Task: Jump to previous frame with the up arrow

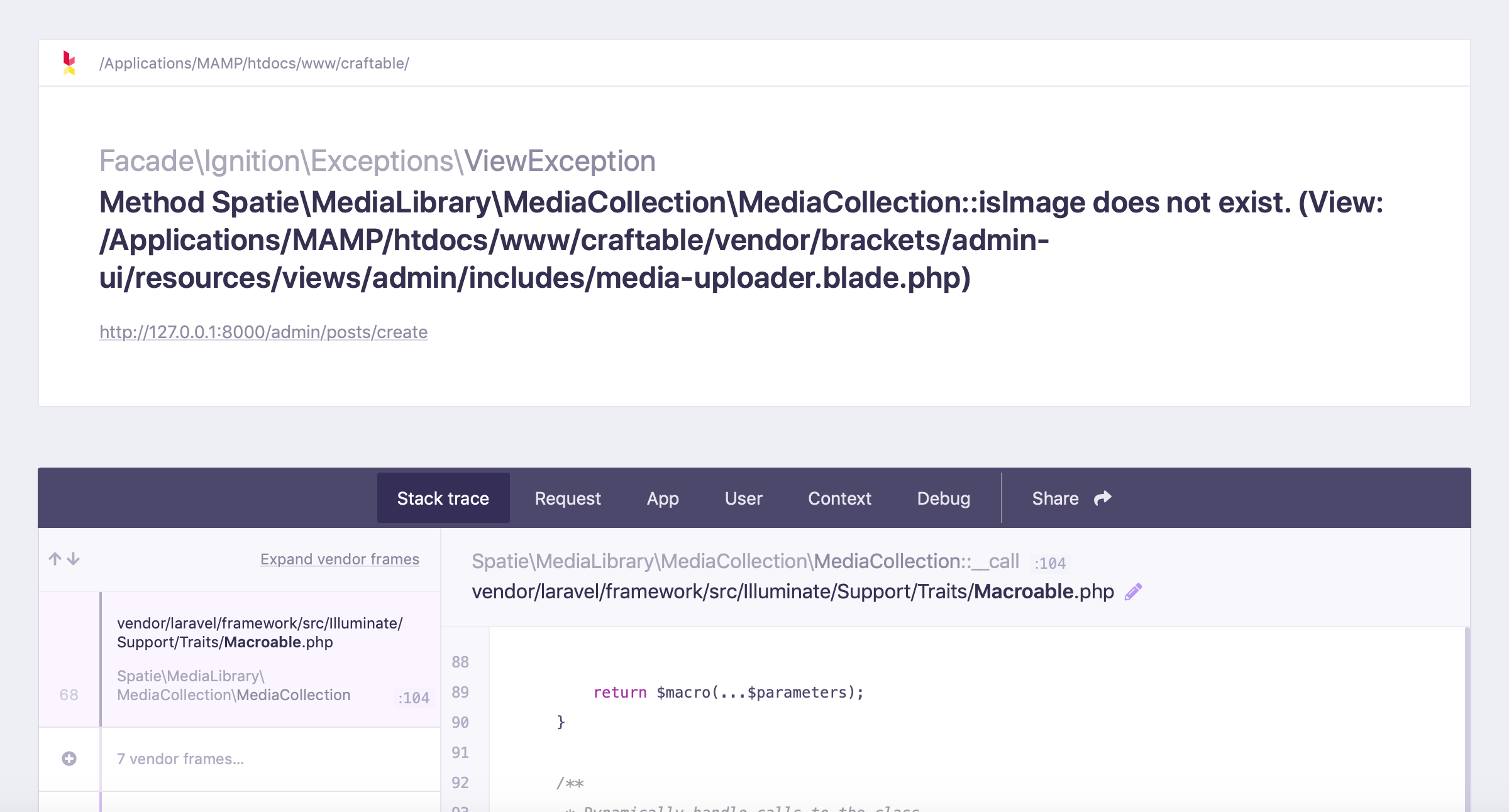Action: point(53,558)
